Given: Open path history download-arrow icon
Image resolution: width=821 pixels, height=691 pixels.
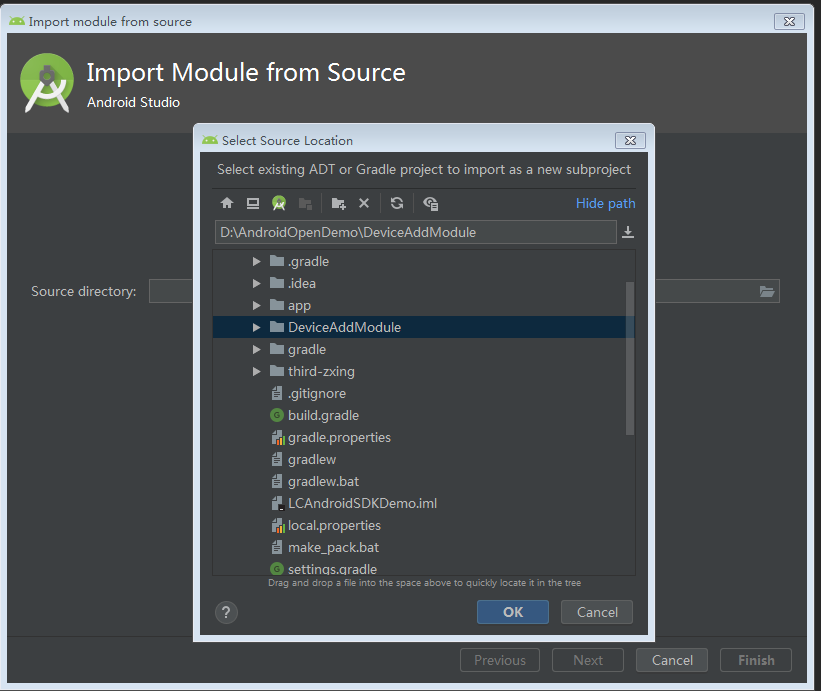Looking at the screenshot, I should click(x=628, y=232).
